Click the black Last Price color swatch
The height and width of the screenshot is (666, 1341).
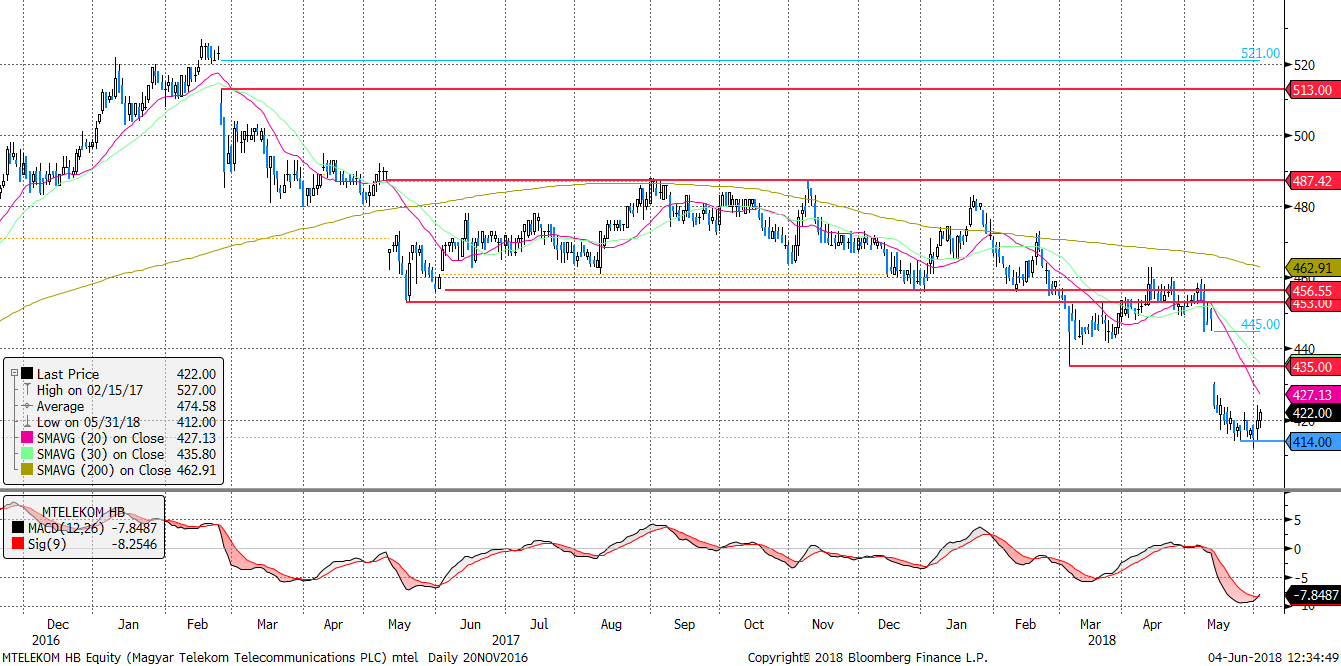pyautogui.click(x=27, y=373)
